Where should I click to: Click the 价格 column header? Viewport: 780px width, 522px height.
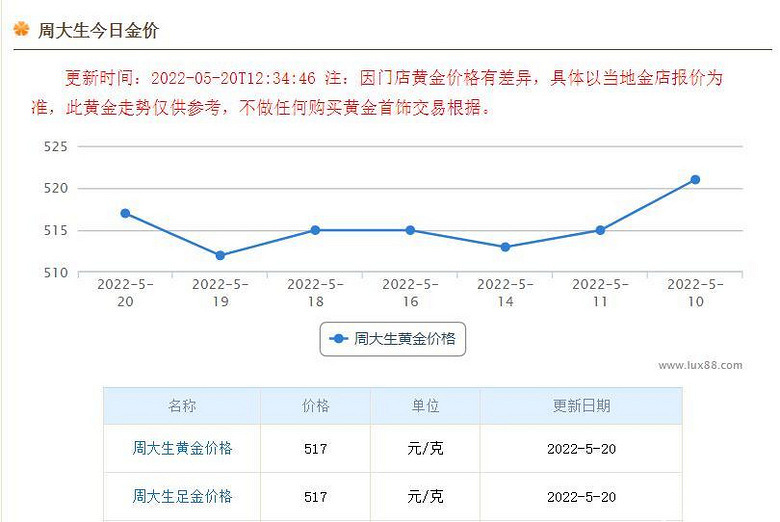point(315,406)
